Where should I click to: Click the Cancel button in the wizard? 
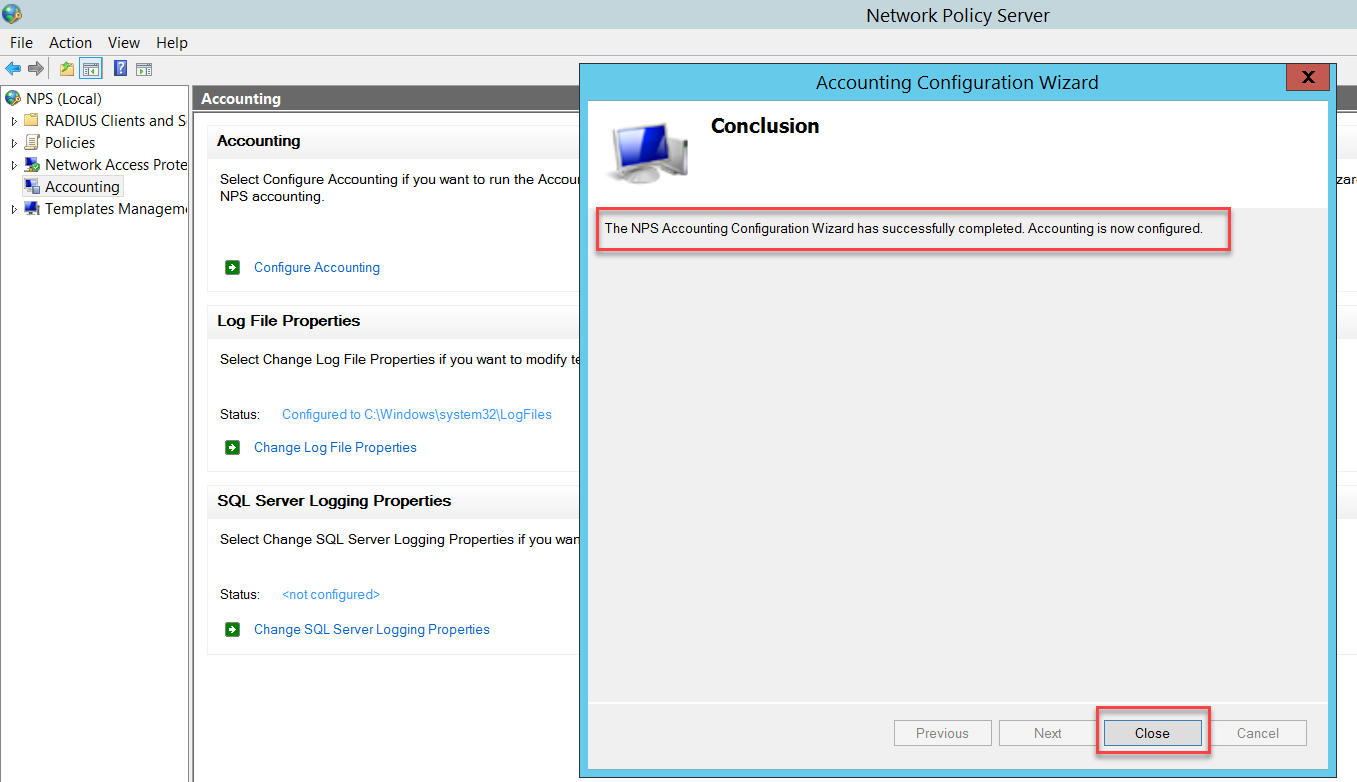[x=1257, y=733]
